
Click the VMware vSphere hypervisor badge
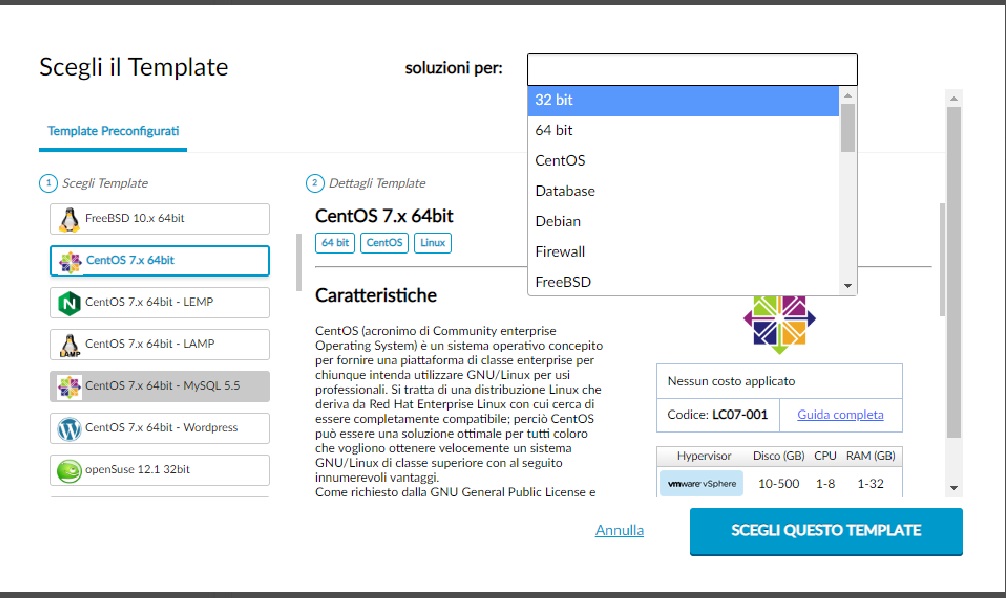coord(701,484)
